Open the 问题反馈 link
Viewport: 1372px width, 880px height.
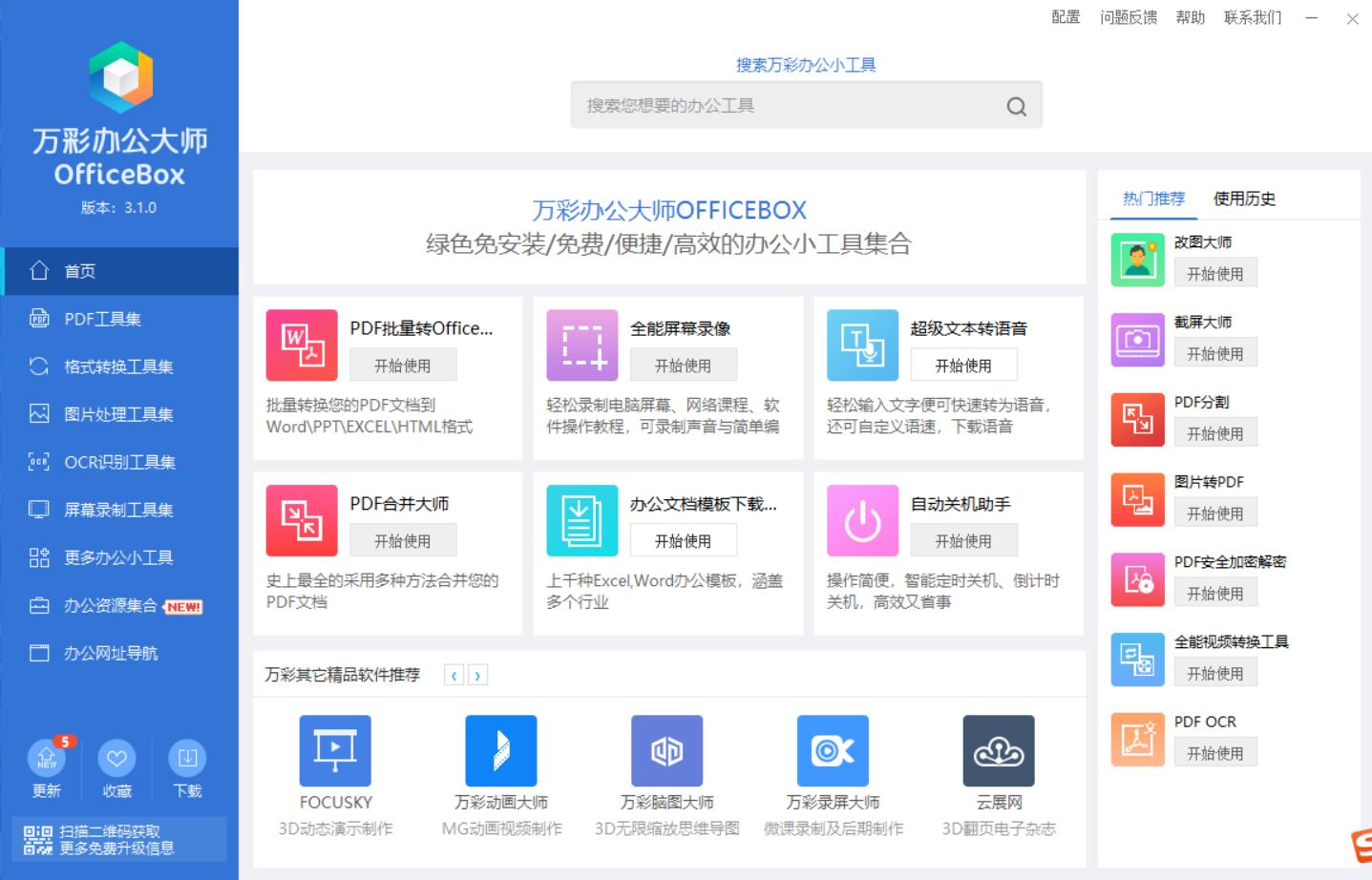click(1128, 17)
